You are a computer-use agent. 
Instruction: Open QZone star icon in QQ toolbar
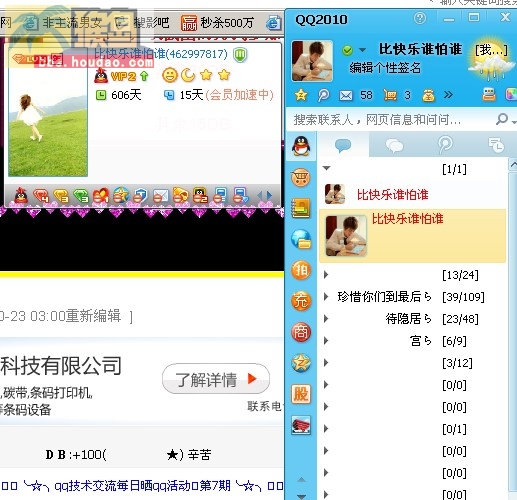point(301,95)
